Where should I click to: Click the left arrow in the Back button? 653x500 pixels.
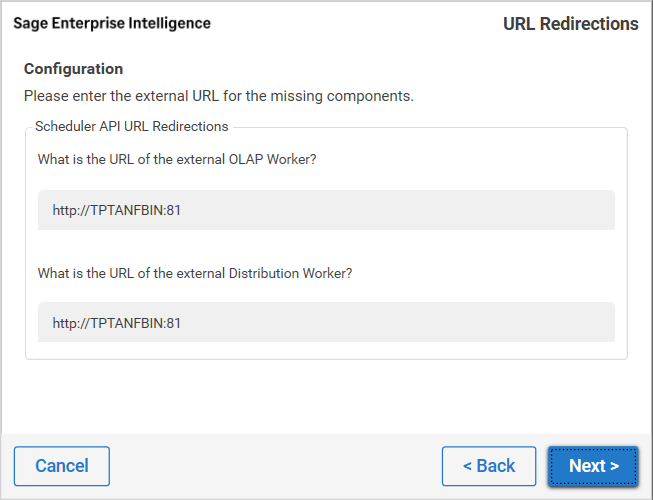[468, 466]
